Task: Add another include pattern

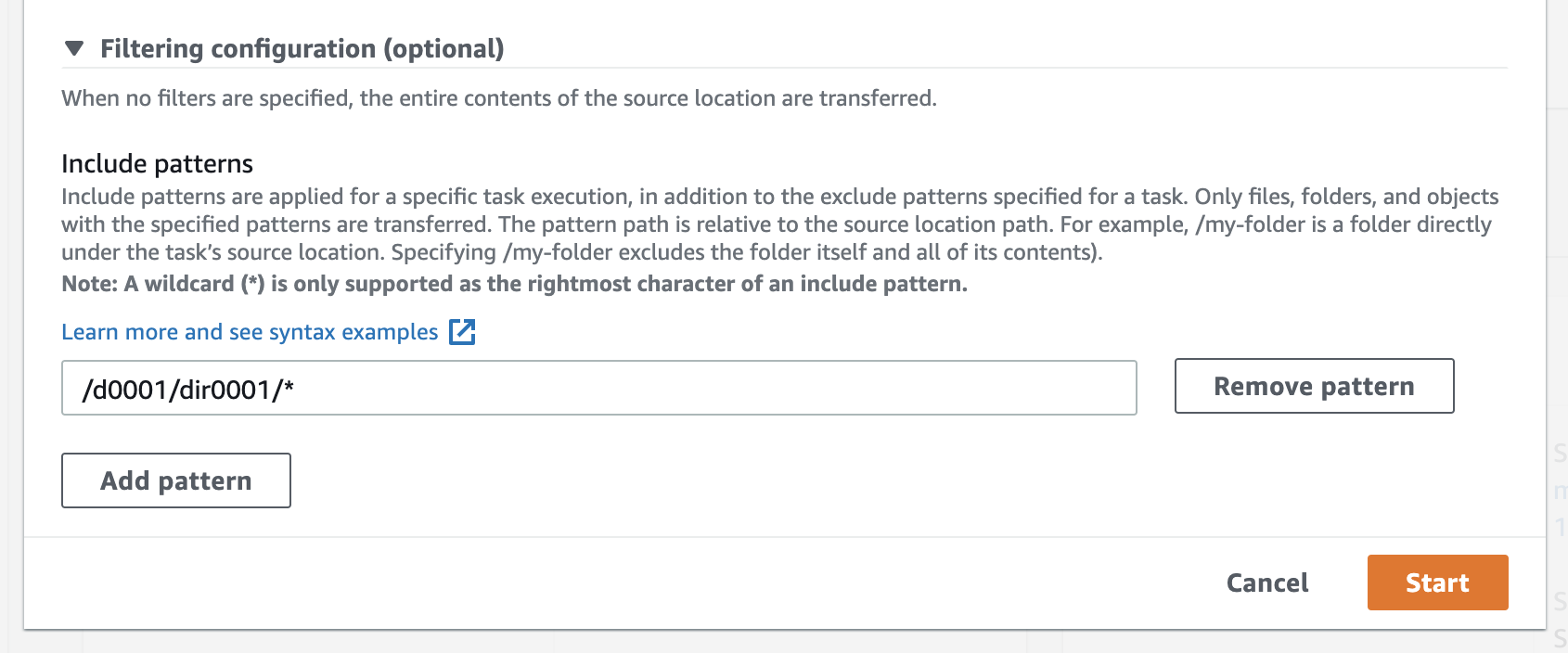Action: (176, 480)
